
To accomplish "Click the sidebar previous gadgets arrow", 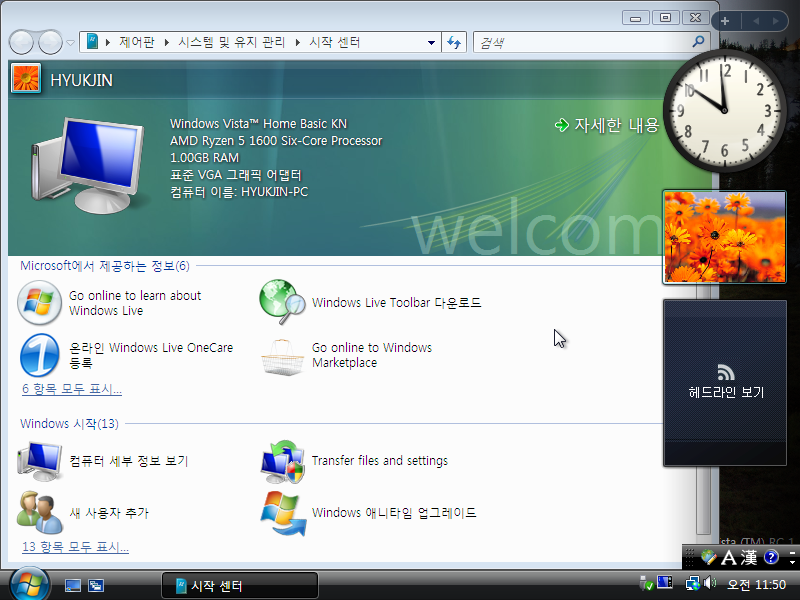I will click(x=756, y=21).
